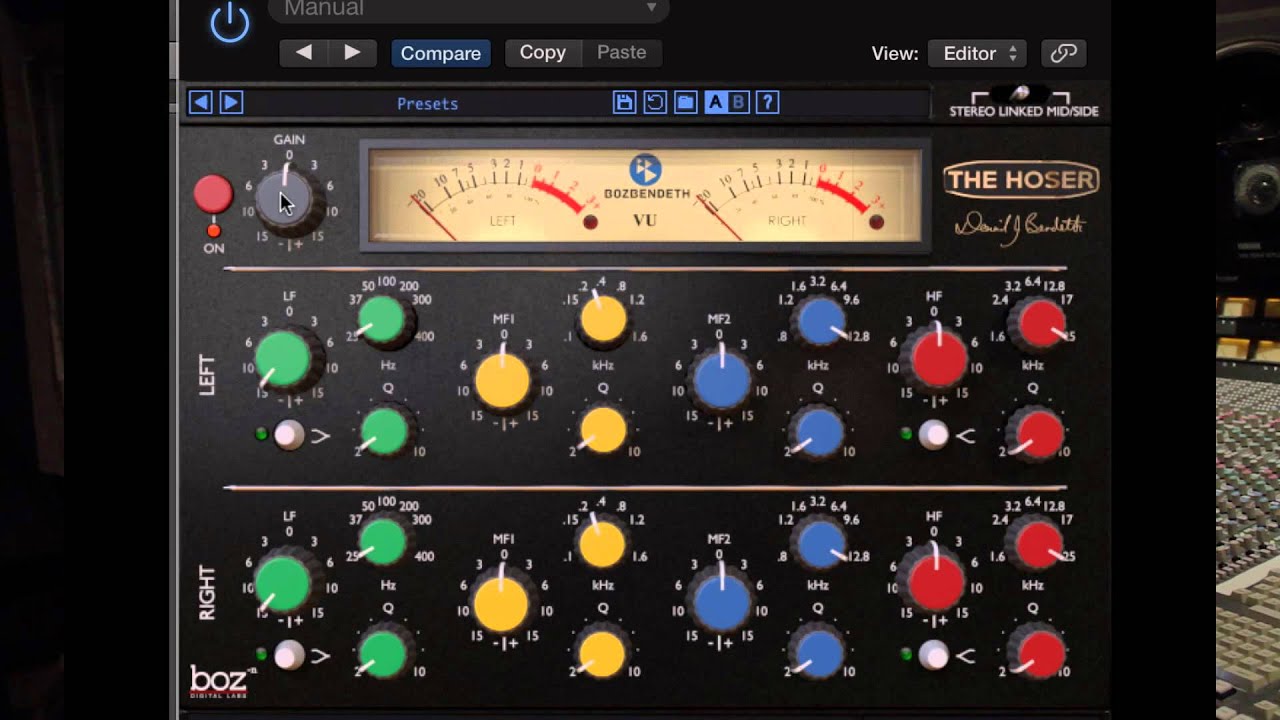Flip the Stereo Linked Mid/Side switch

pos(1022,94)
